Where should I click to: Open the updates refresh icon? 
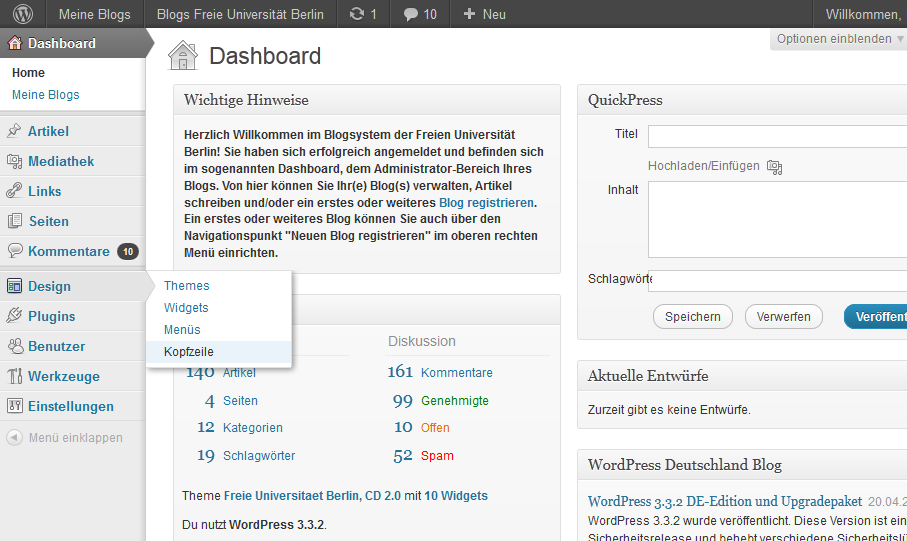coord(357,14)
